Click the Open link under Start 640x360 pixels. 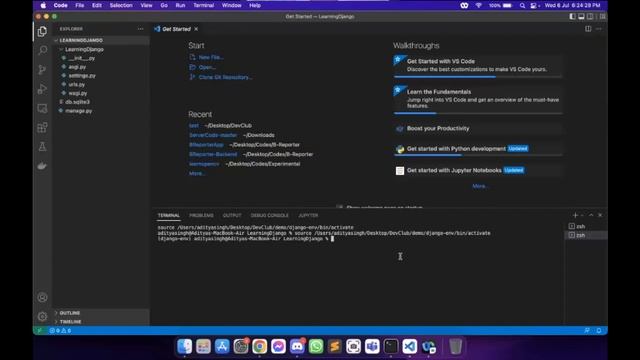tap(207, 67)
